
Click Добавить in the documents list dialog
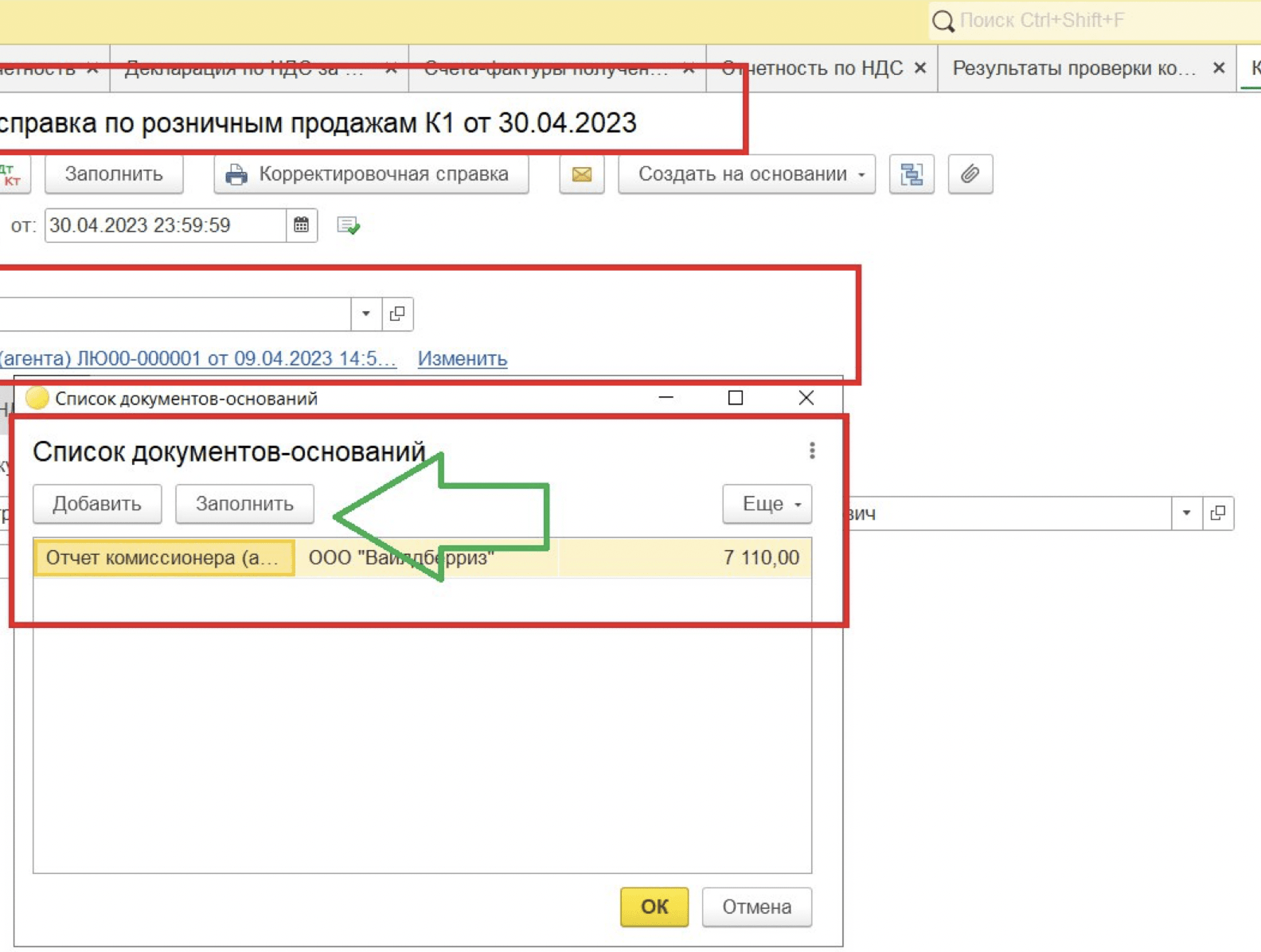97,504
